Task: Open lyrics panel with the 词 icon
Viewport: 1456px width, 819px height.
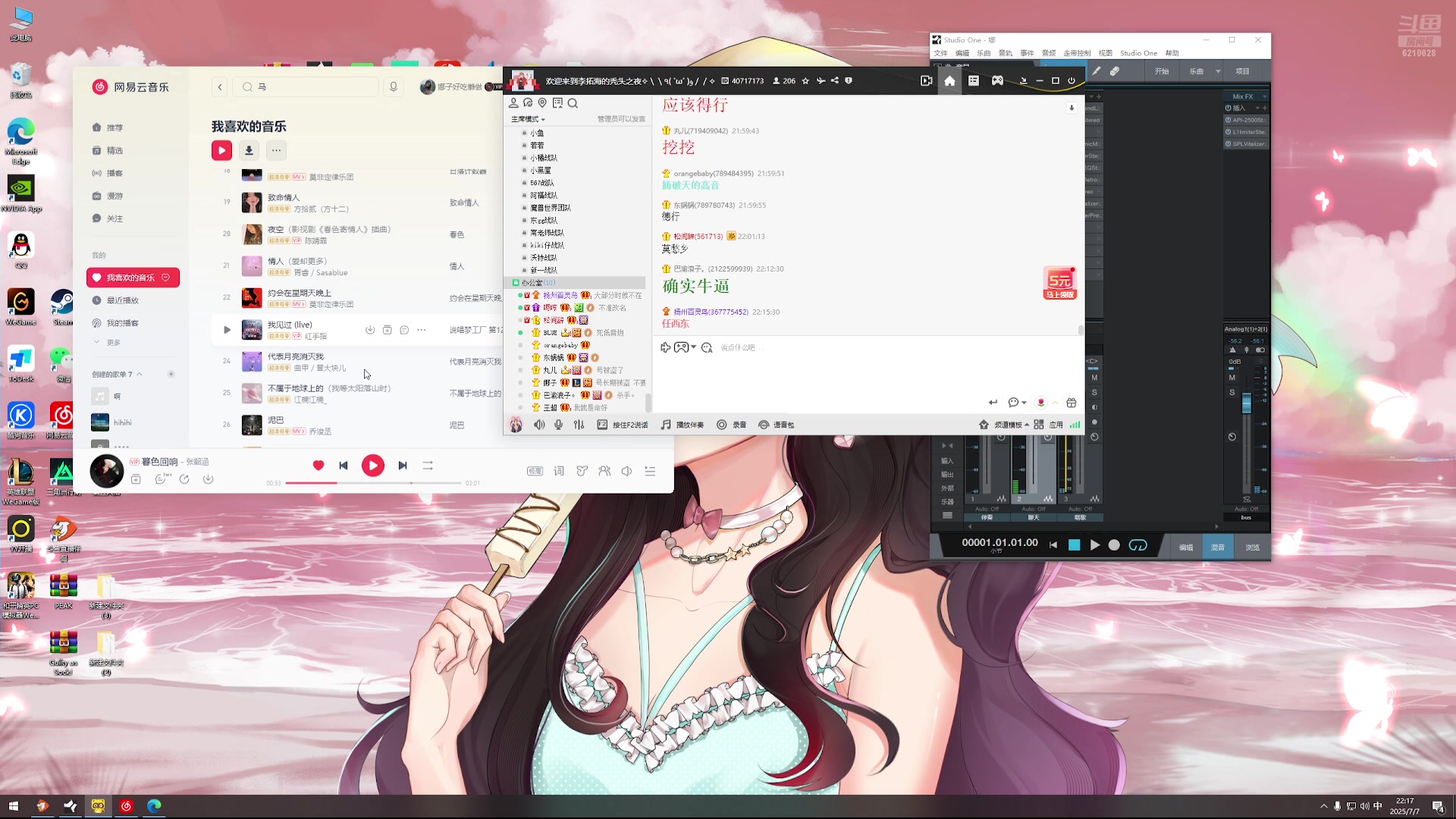Action: (x=559, y=471)
